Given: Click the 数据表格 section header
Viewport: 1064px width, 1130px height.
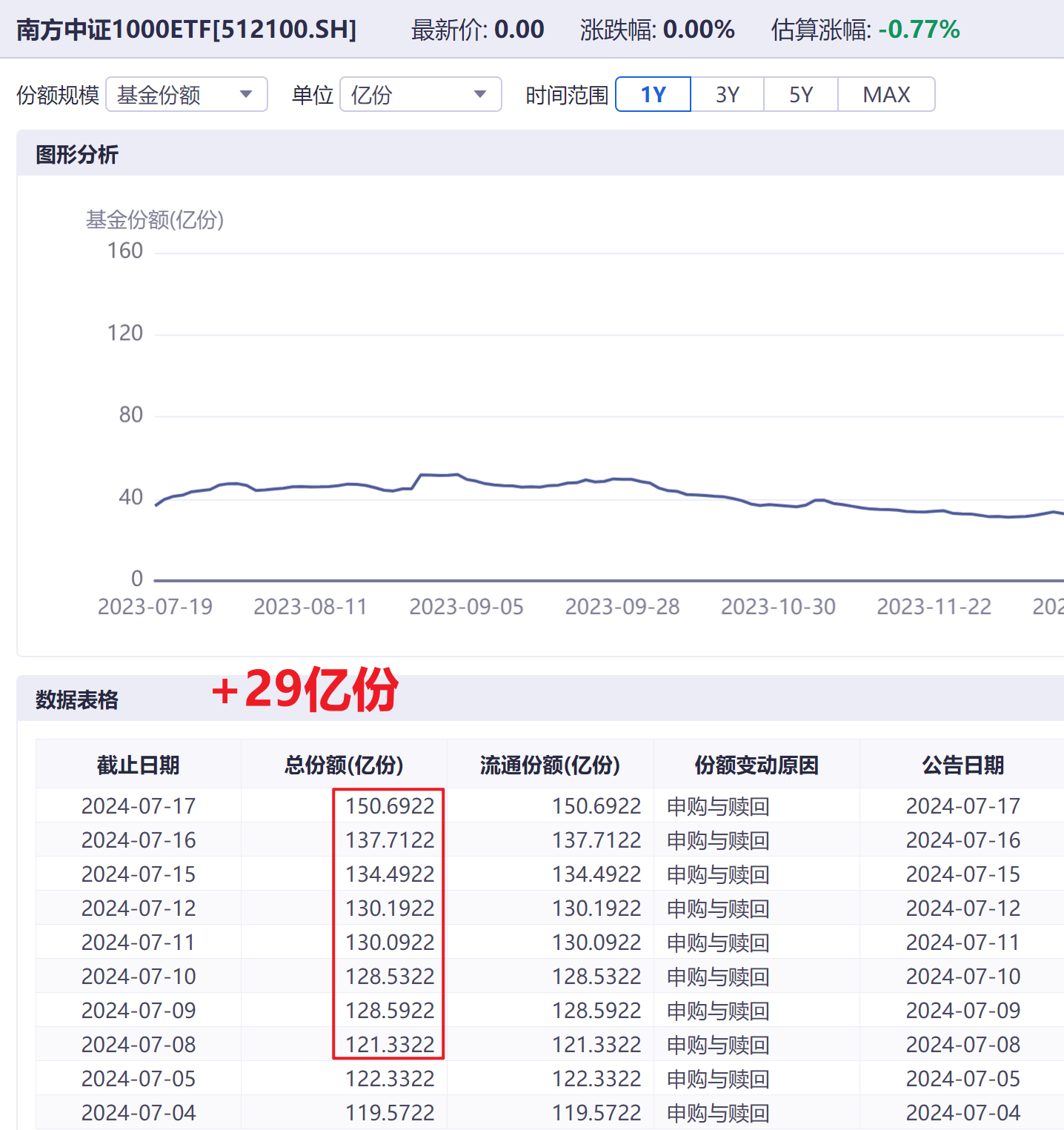Looking at the screenshot, I should pos(77,699).
